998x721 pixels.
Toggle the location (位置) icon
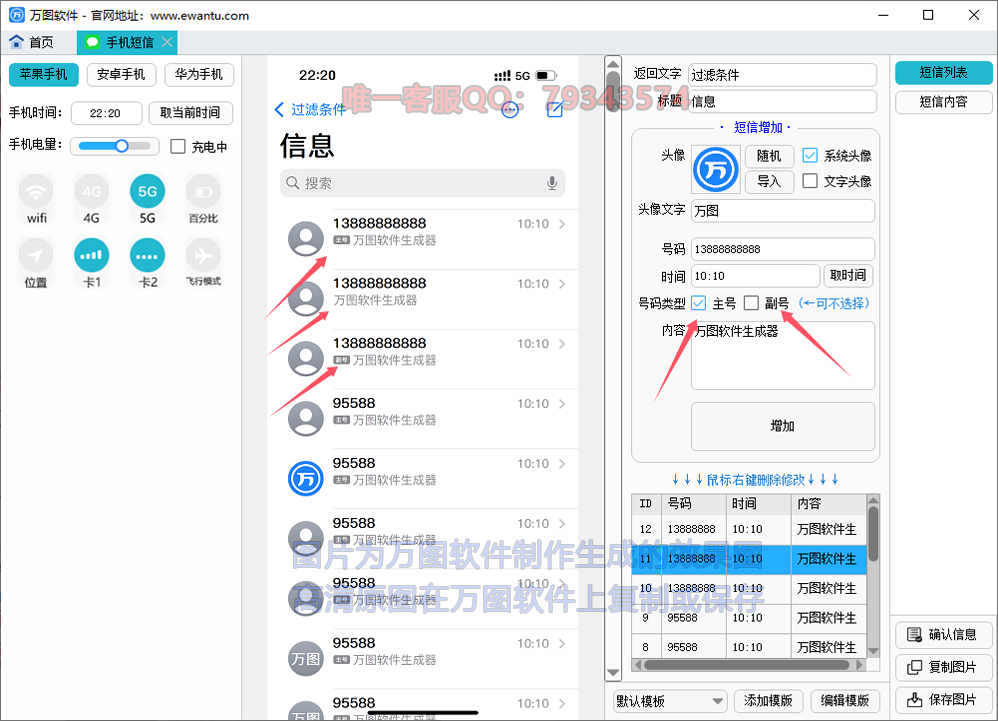(37, 256)
